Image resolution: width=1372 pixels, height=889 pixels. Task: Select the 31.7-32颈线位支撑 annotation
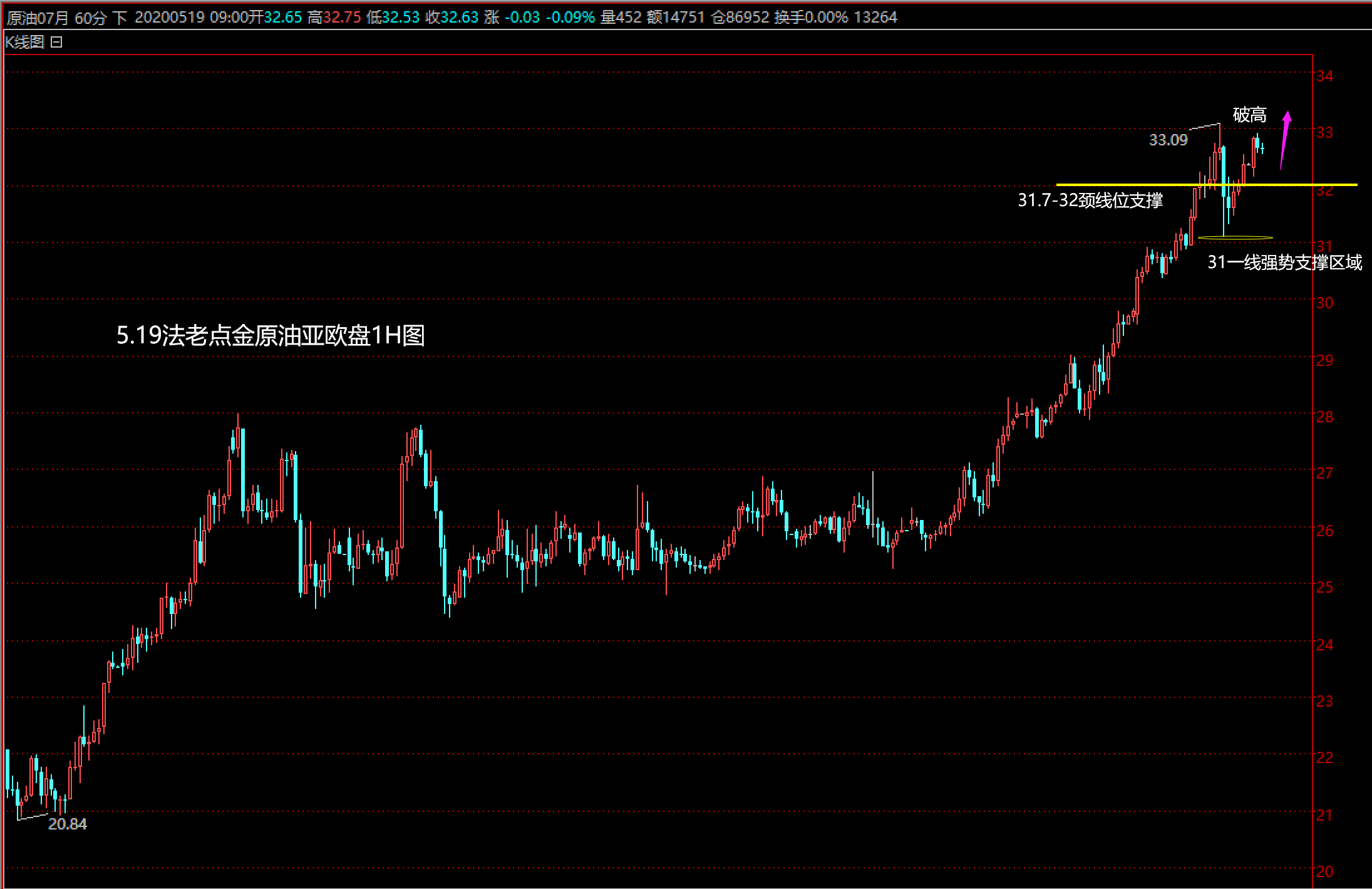click(1090, 200)
